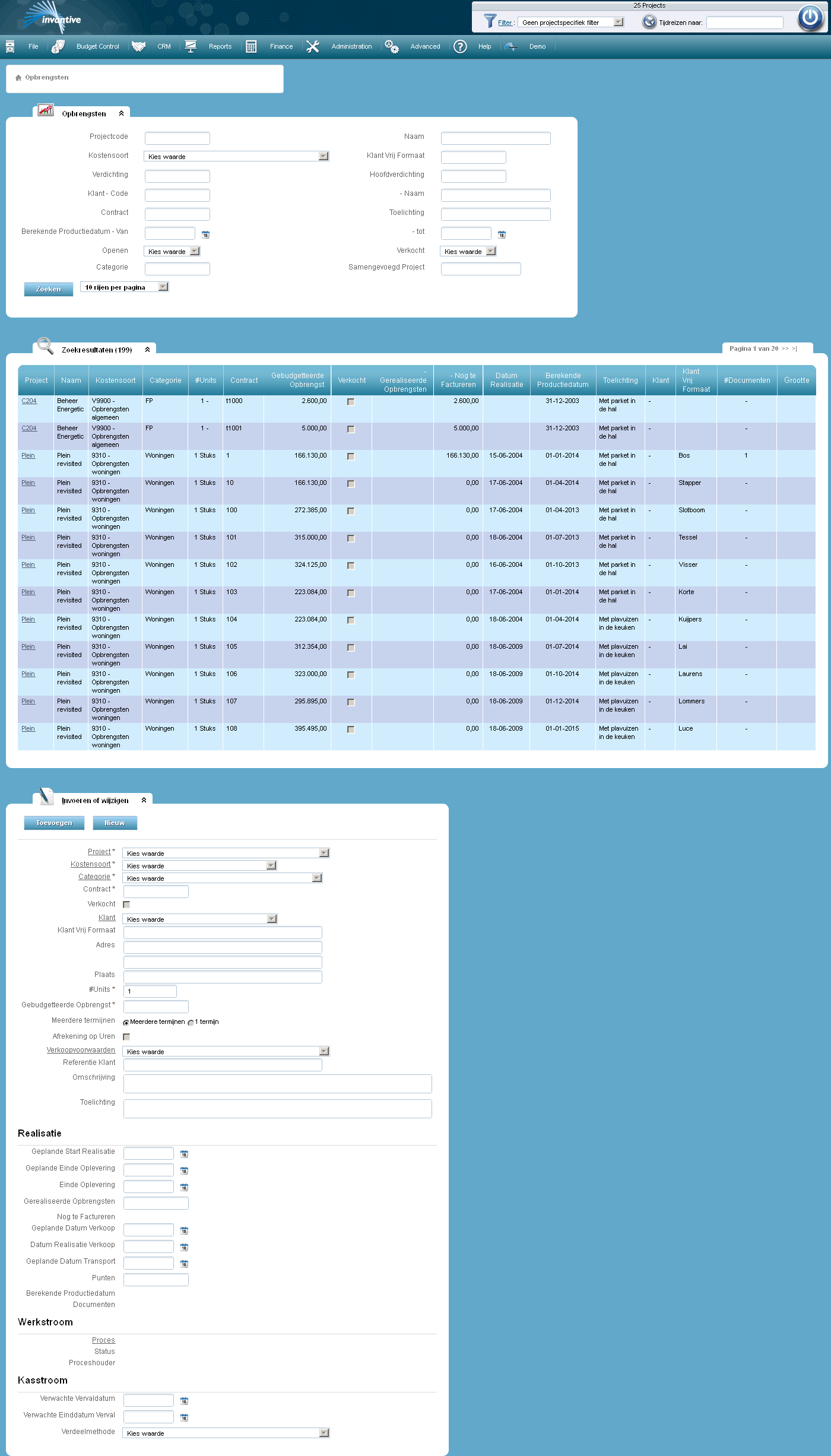Viewport: 831px width, 1456px height.
Task: Check the Verkocht box in entry form
Action: click(126, 905)
